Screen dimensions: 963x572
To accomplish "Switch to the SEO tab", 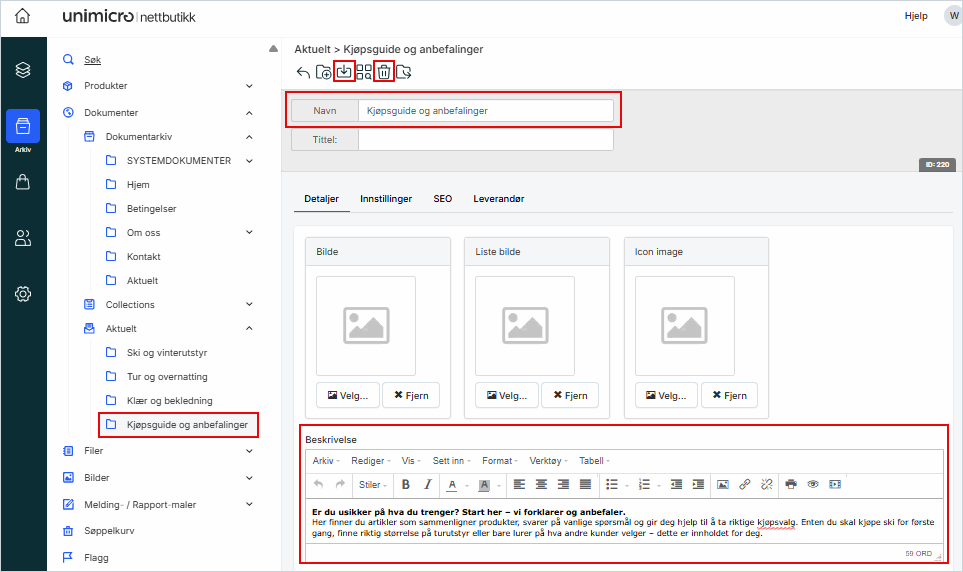I will pyautogui.click(x=442, y=199).
